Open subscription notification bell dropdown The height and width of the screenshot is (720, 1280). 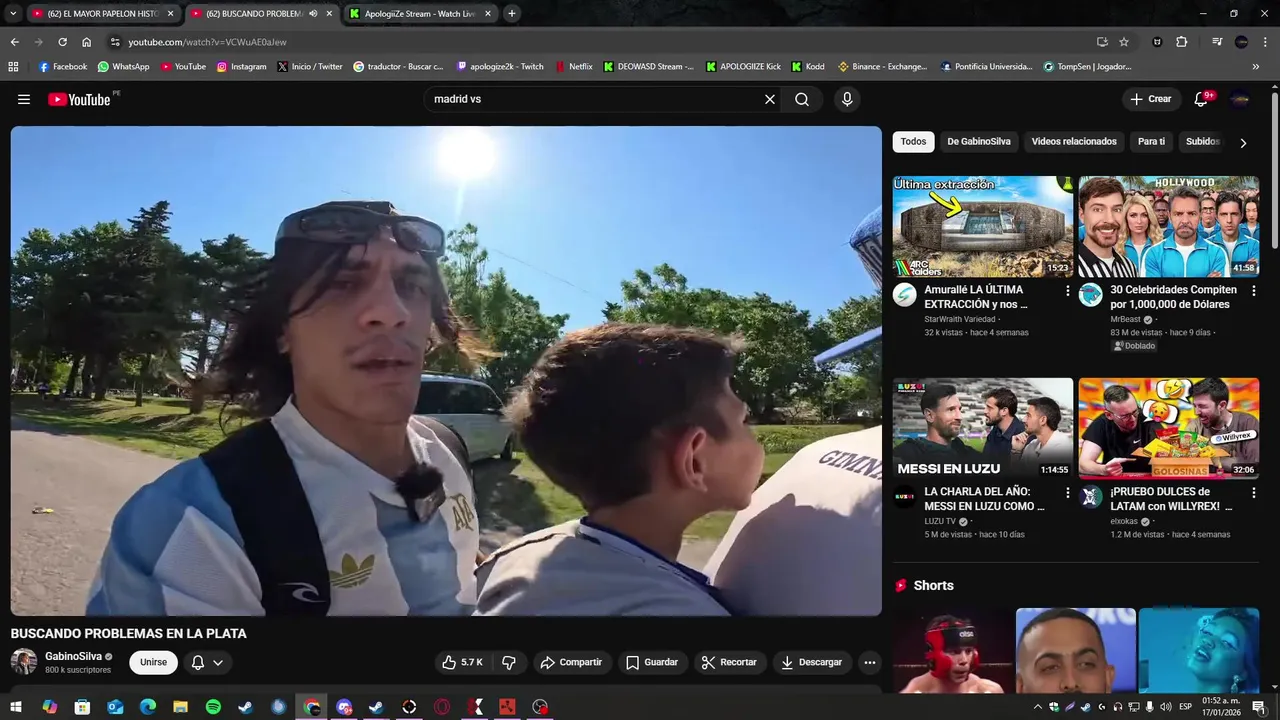(207, 662)
